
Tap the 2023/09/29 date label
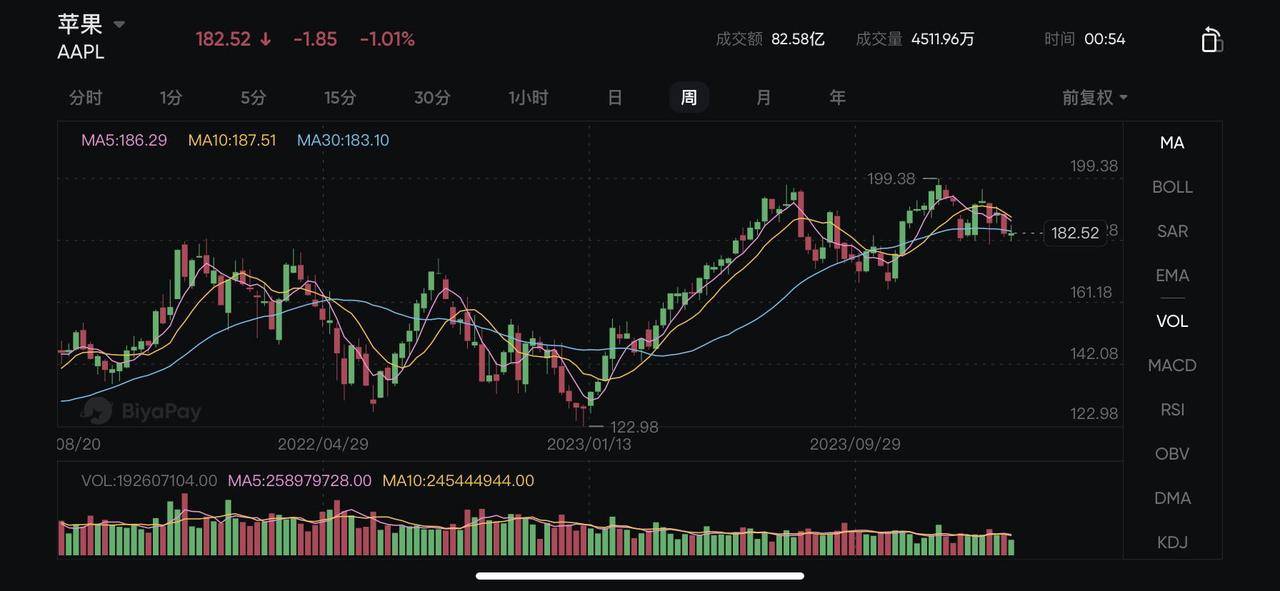pyautogui.click(x=855, y=444)
